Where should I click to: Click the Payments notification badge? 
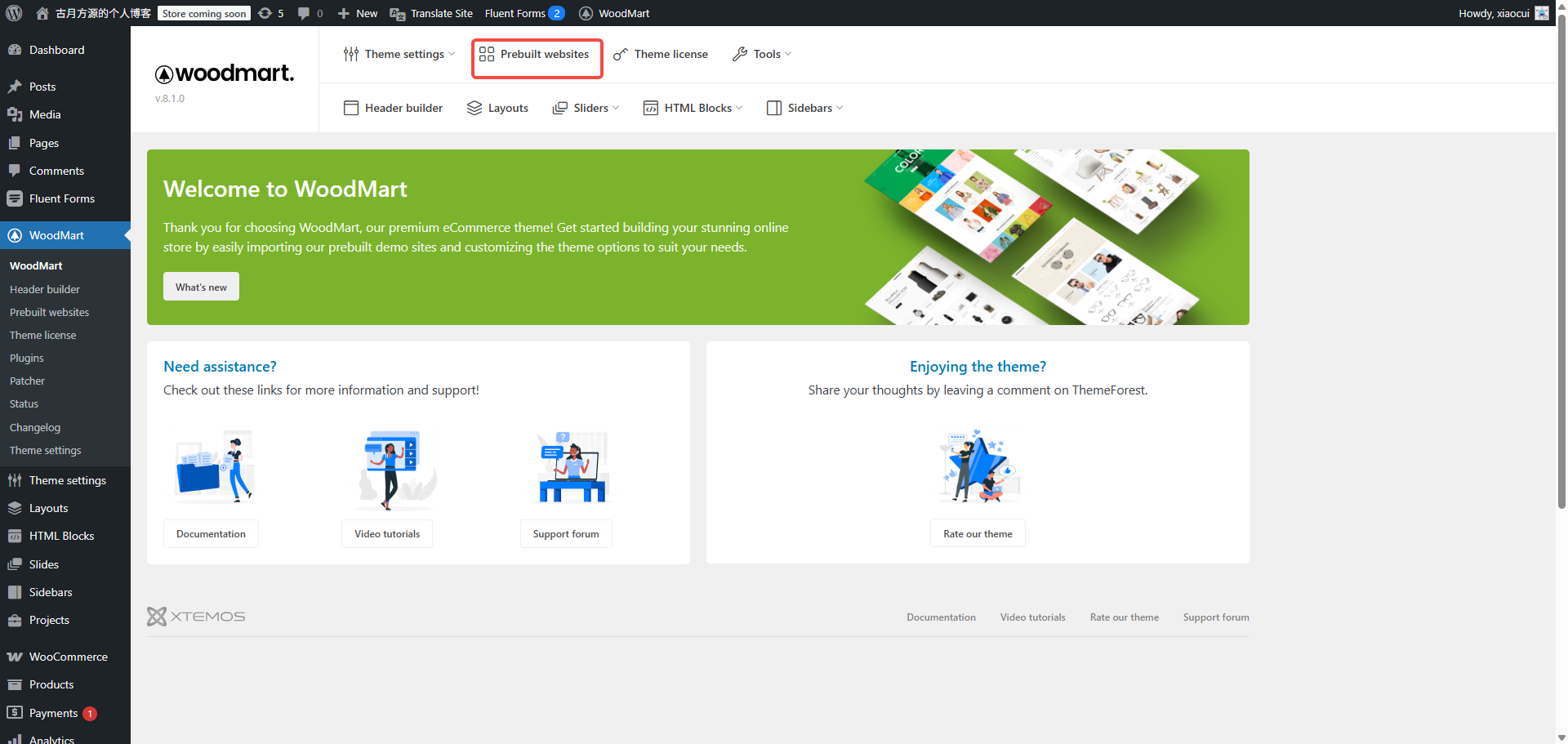[x=90, y=713]
